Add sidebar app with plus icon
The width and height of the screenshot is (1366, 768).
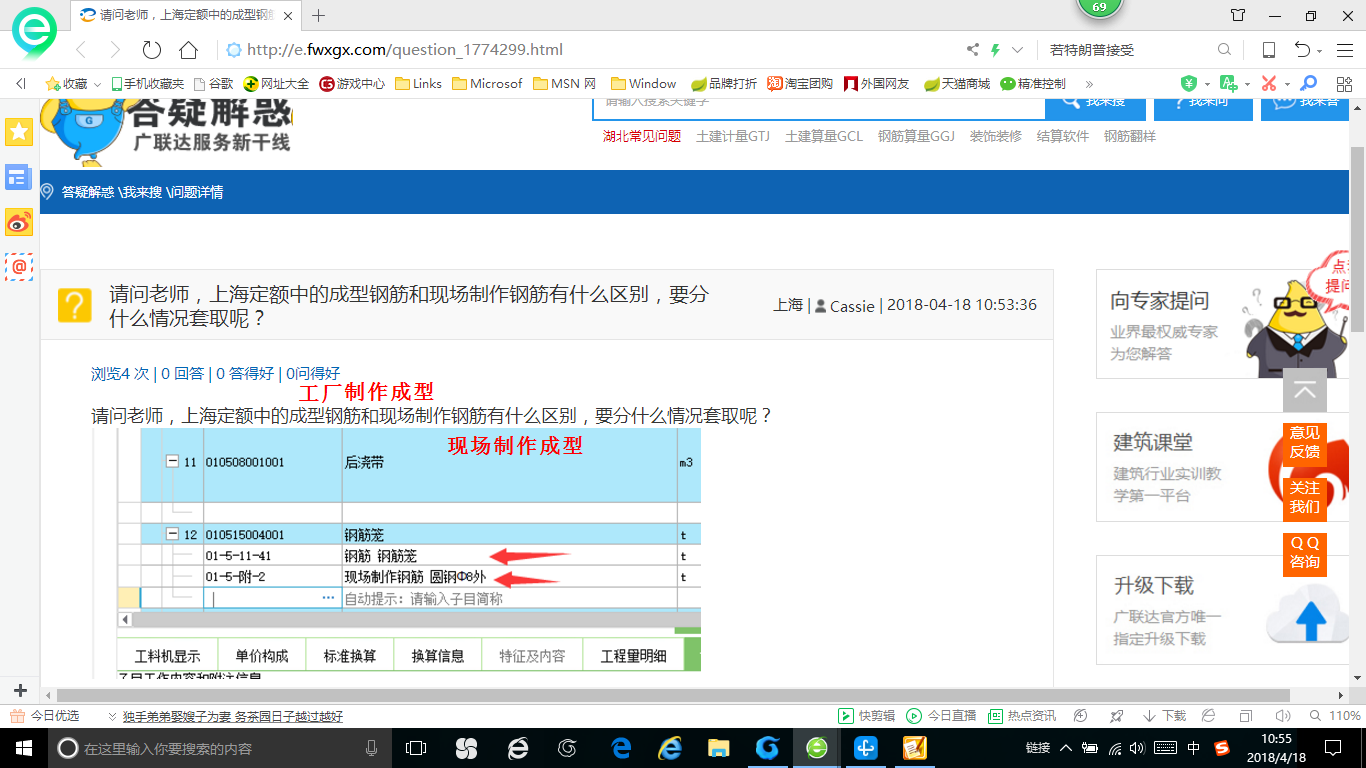pos(20,691)
